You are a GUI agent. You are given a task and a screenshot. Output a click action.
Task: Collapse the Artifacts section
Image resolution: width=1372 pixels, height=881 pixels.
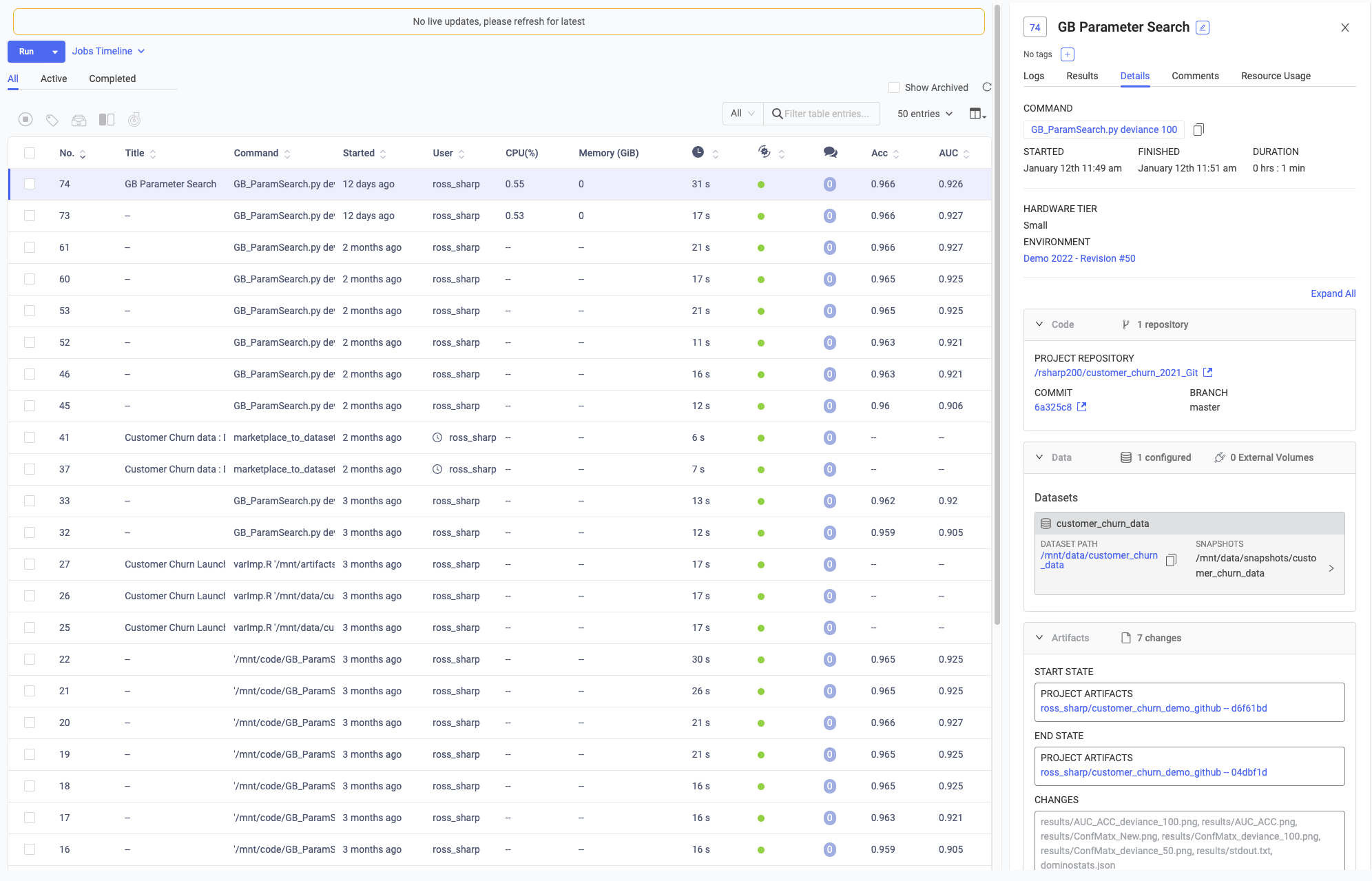point(1039,638)
